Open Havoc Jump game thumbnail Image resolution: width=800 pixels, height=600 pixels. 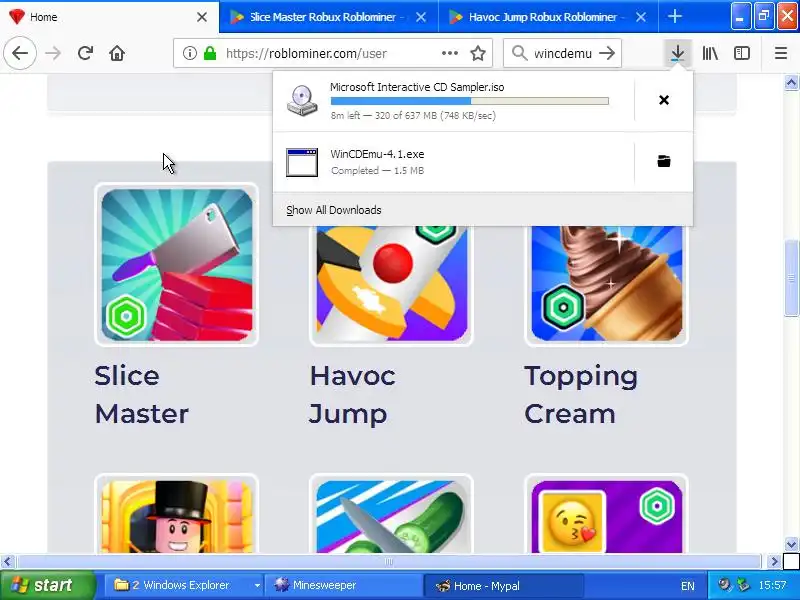click(x=391, y=285)
